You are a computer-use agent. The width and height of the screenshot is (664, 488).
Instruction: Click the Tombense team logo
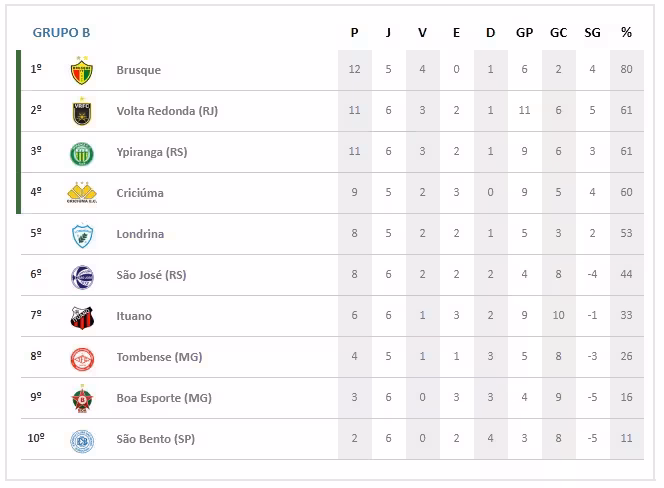82,358
